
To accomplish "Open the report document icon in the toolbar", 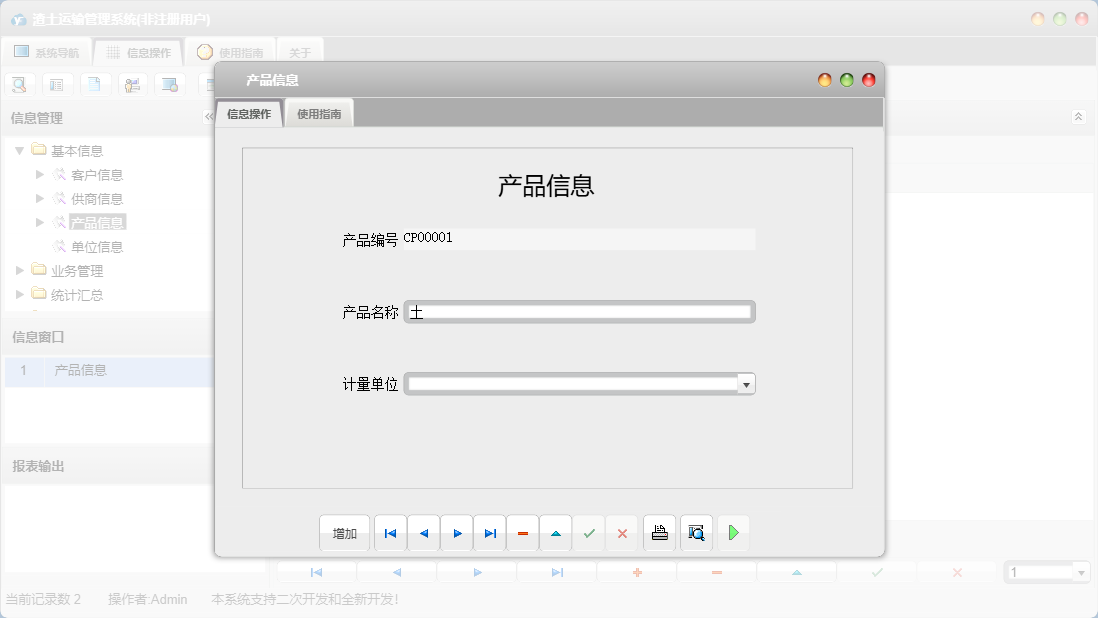I will [94, 84].
